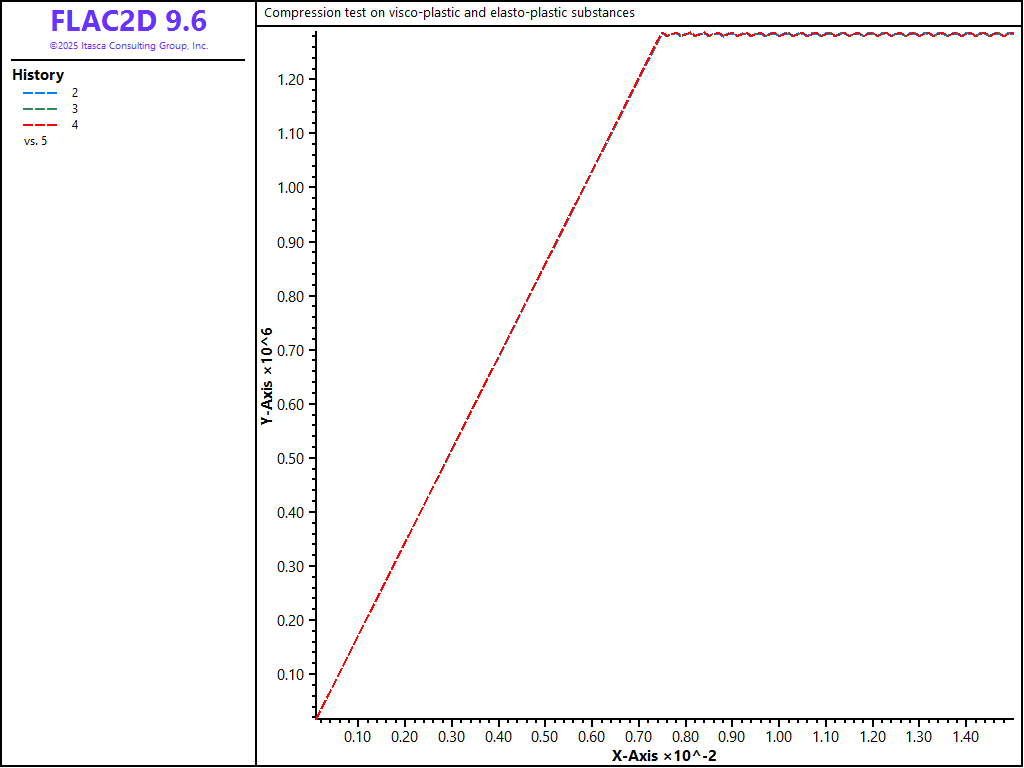Click the 0.70 tick label on X axis
The width and height of the screenshot is (1024, 768).
point(638,737)
